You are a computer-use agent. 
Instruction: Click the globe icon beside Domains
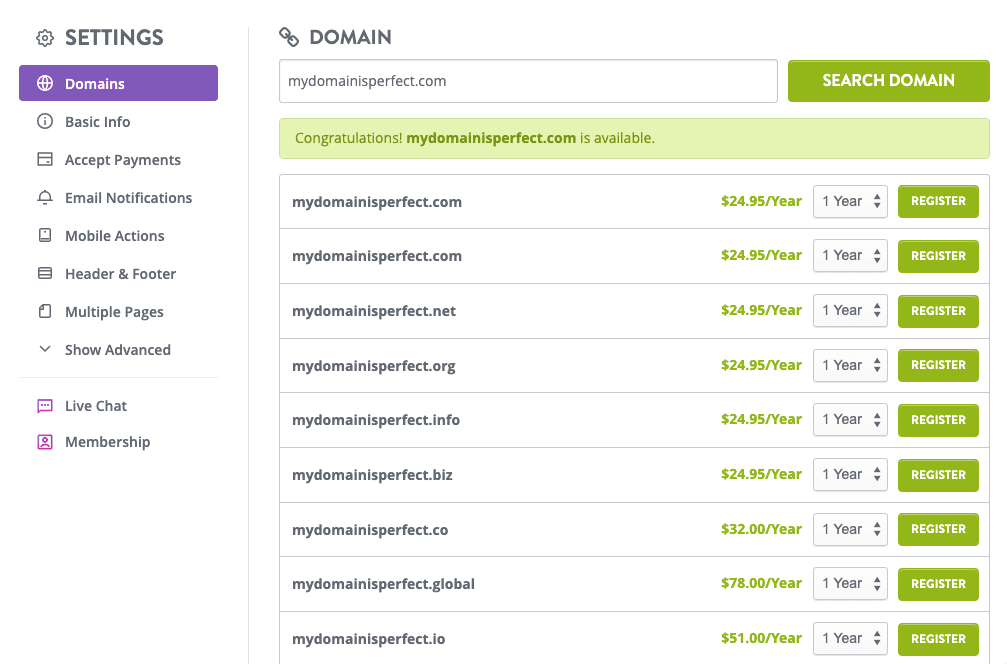[x=45, y=84]
